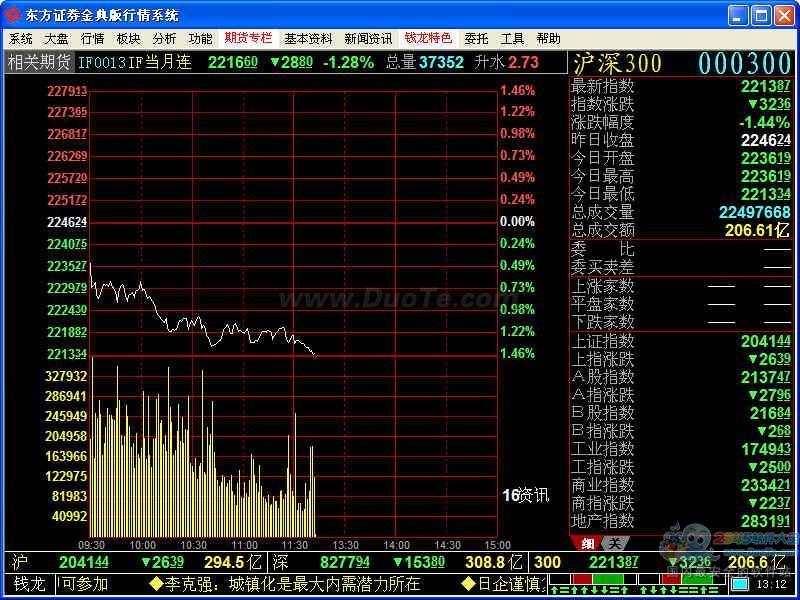Image resolution: width=800 pixels, height=600 pixels.
Task: Open the 帮助 menu
Action: 548,39
